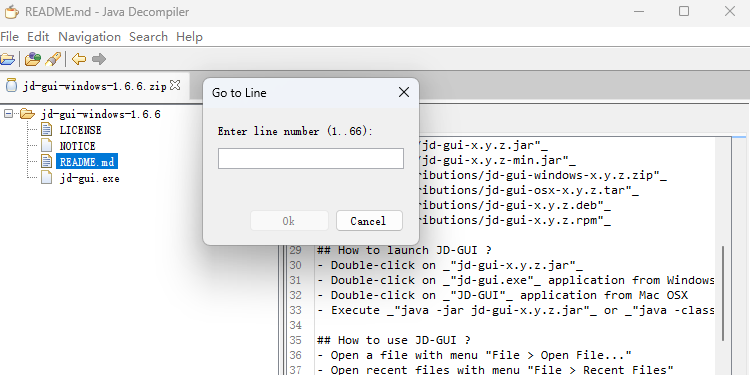This screenshot has width=750, height=375.
Task: Click the Go to Line dialog title
Action: [239, 93]
